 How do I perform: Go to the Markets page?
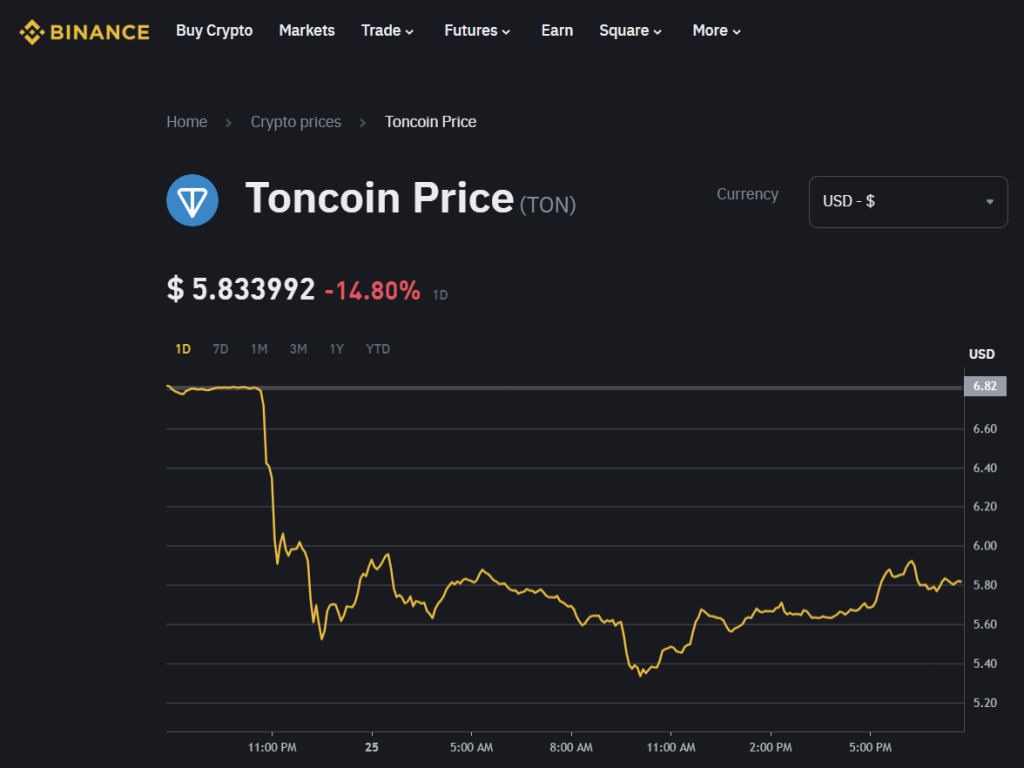click(x=307, y=31)
